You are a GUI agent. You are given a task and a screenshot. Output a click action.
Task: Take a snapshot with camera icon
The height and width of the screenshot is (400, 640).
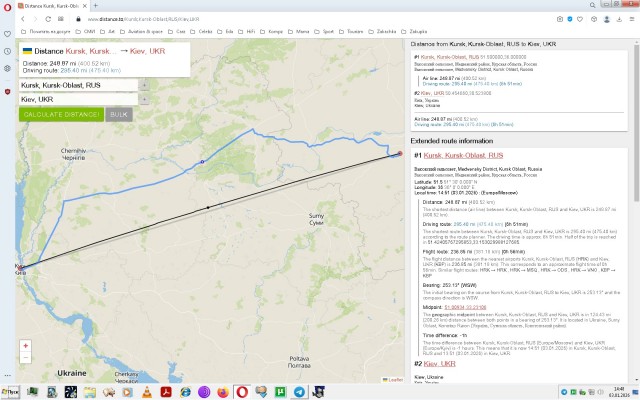pos(560,19)
